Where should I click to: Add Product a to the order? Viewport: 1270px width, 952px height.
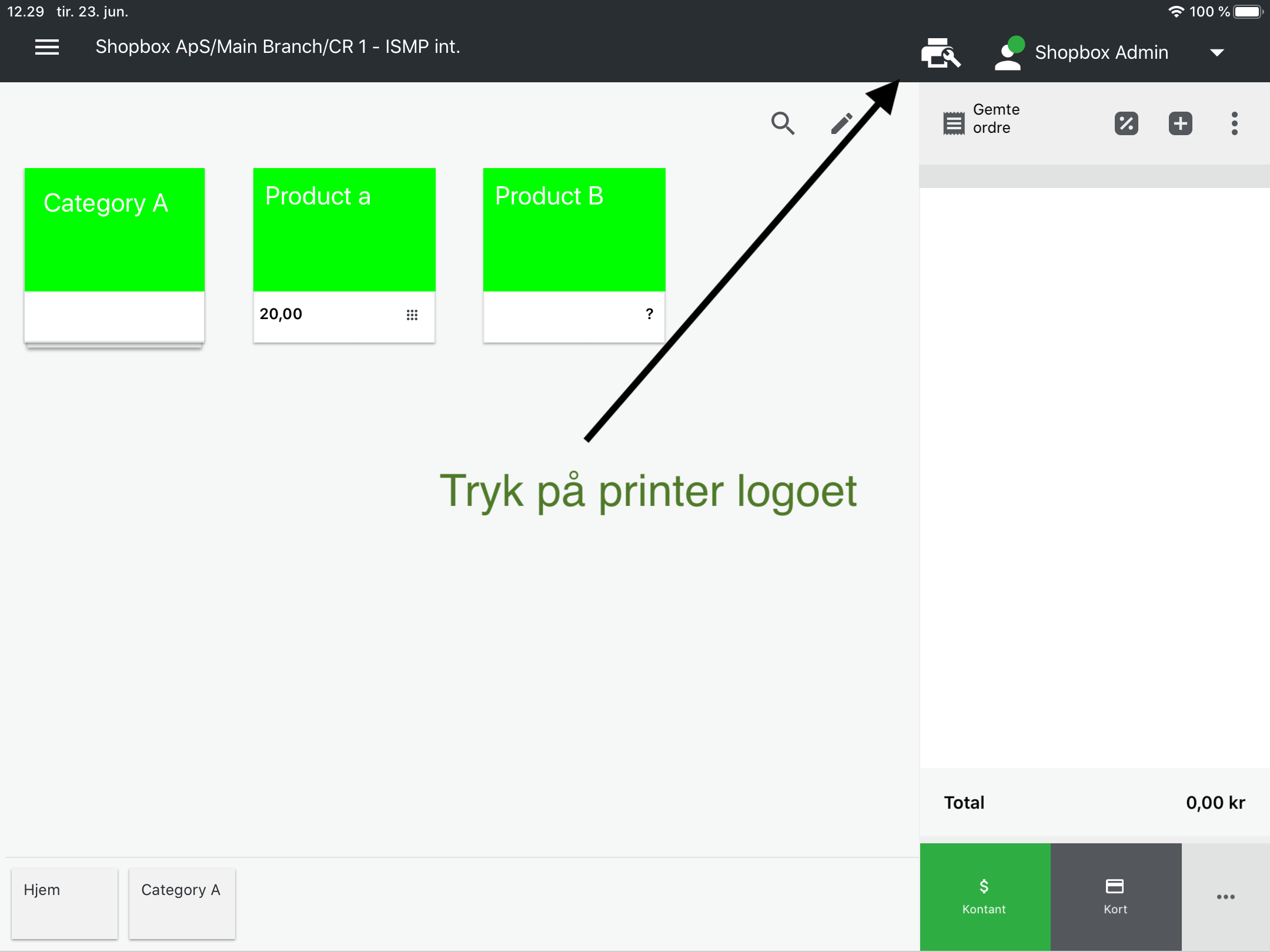click(345, 256)
